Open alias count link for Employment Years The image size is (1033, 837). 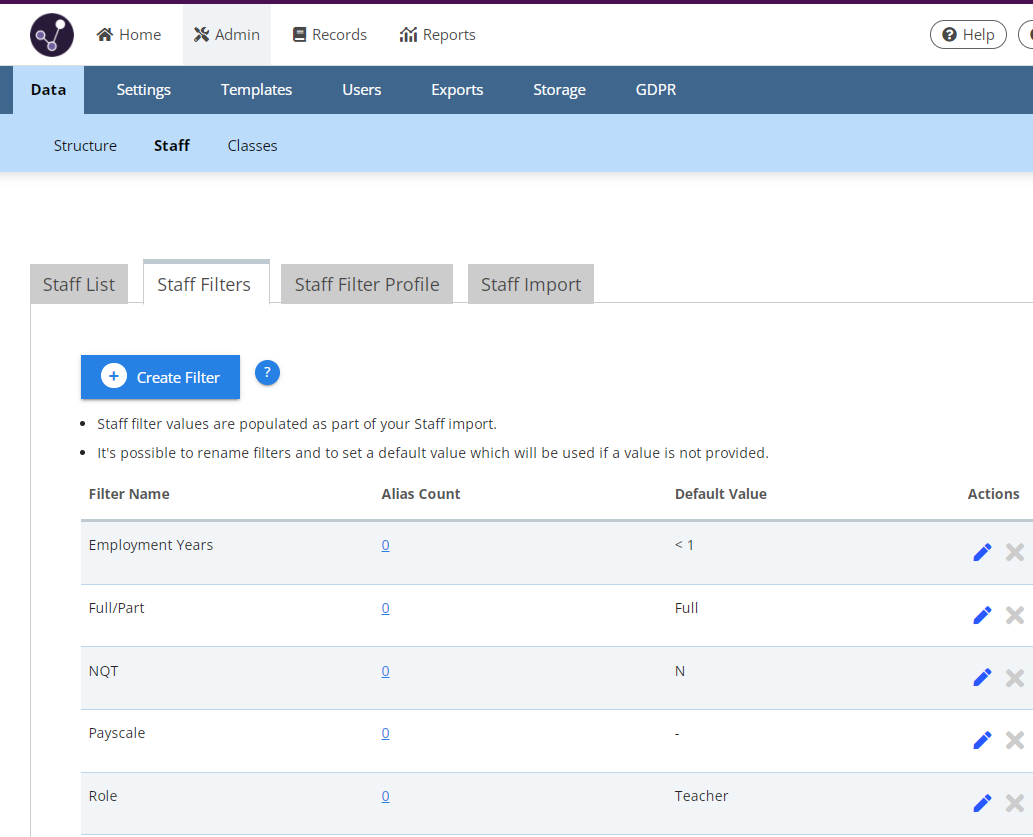385,545
